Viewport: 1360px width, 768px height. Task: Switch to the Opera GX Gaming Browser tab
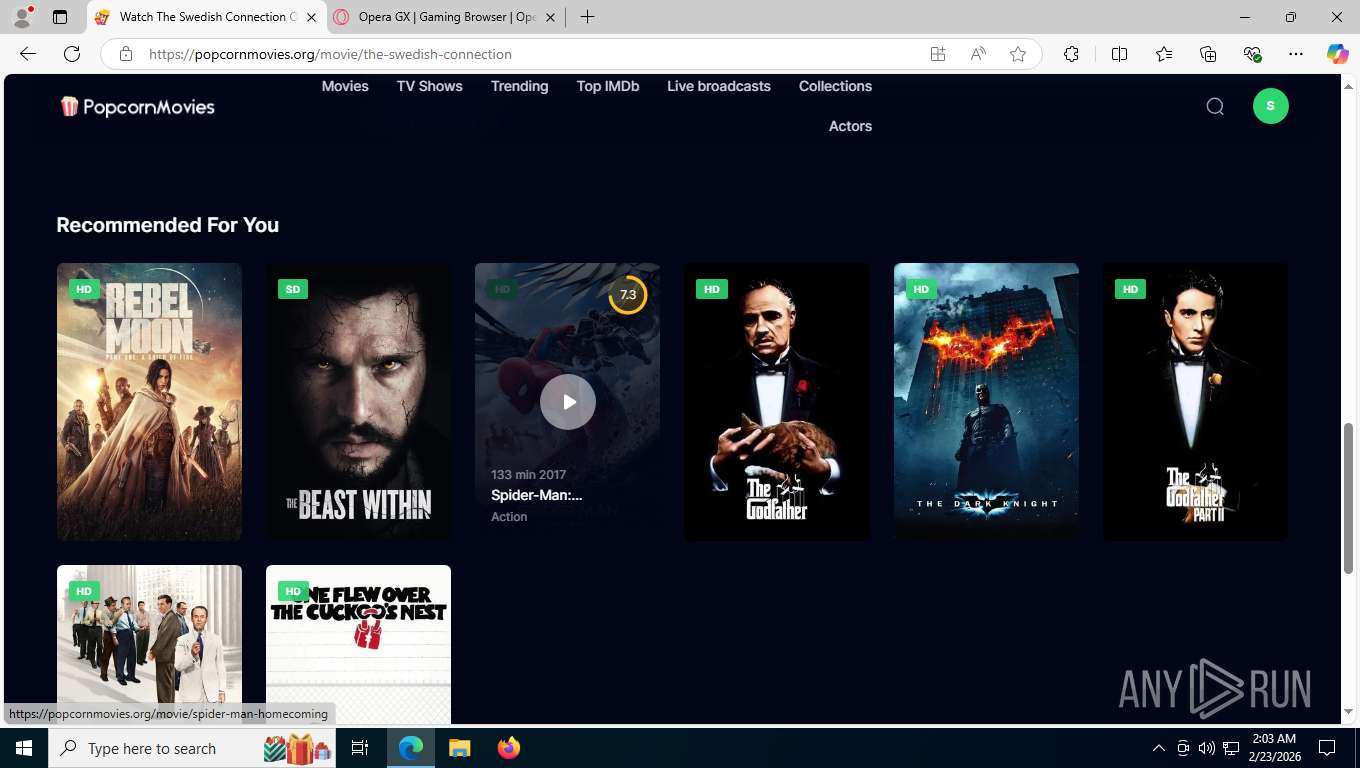pyautogui.click(x=446, y=17)
